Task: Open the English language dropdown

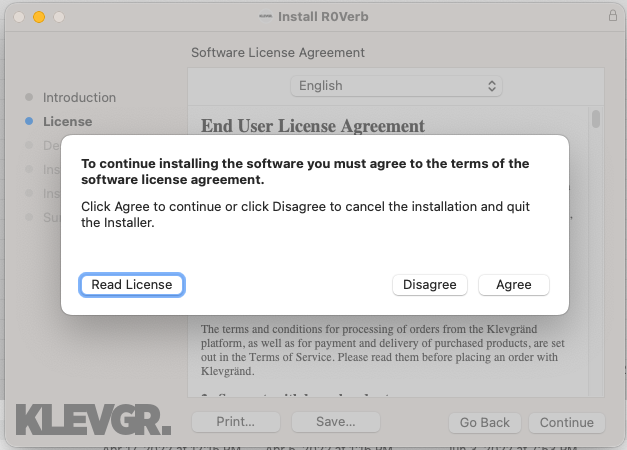Action: [396, 86]
